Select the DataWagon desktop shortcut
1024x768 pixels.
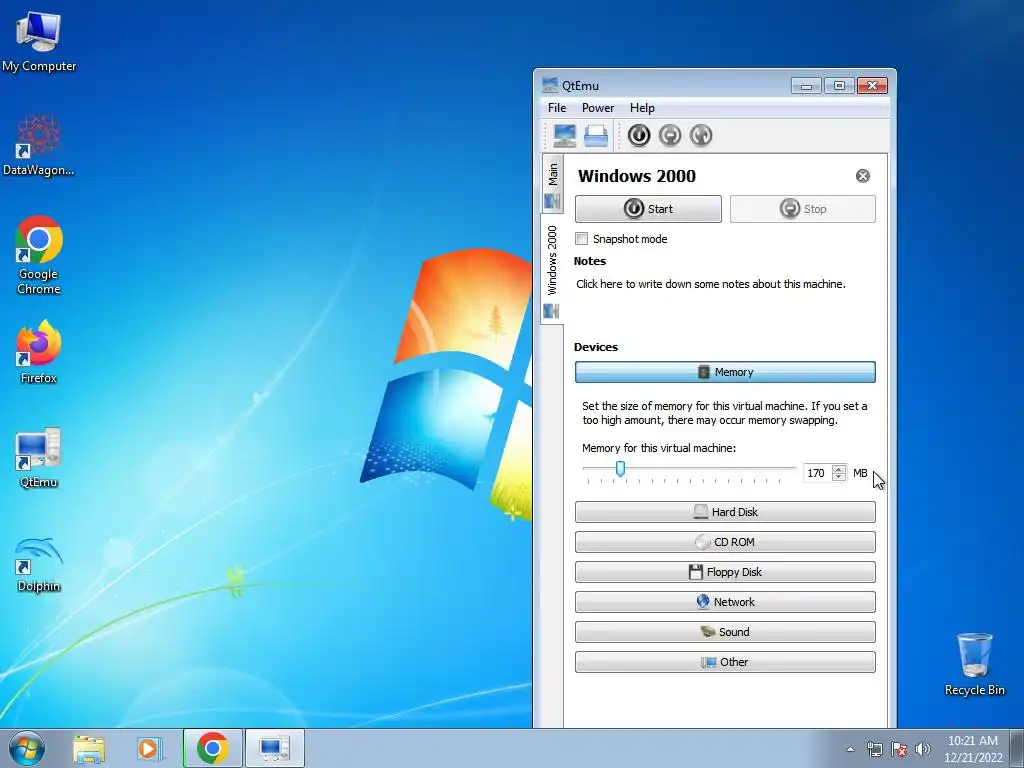pos(39,145)
